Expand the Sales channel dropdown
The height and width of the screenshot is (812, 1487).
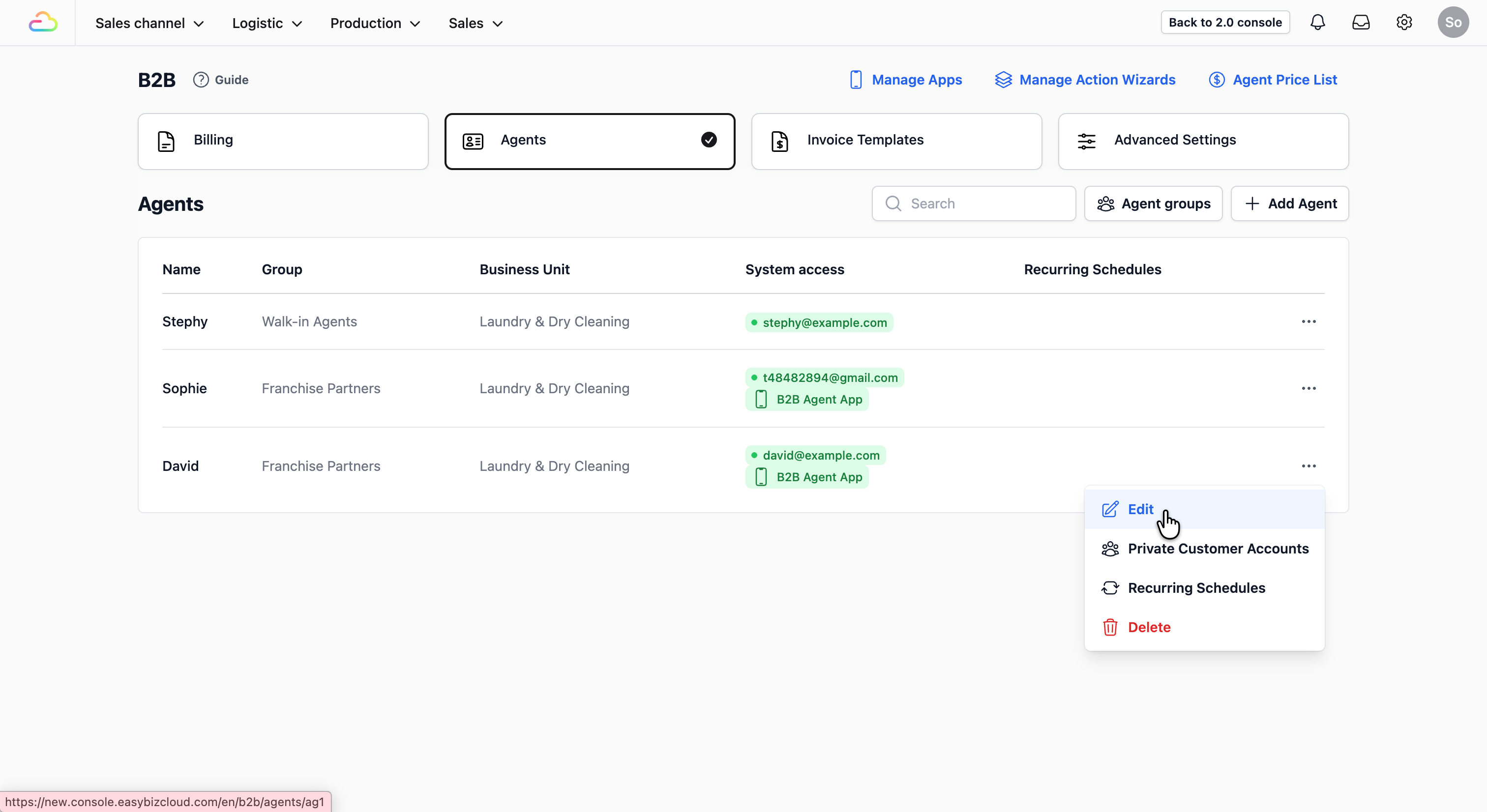pos(149,23)
